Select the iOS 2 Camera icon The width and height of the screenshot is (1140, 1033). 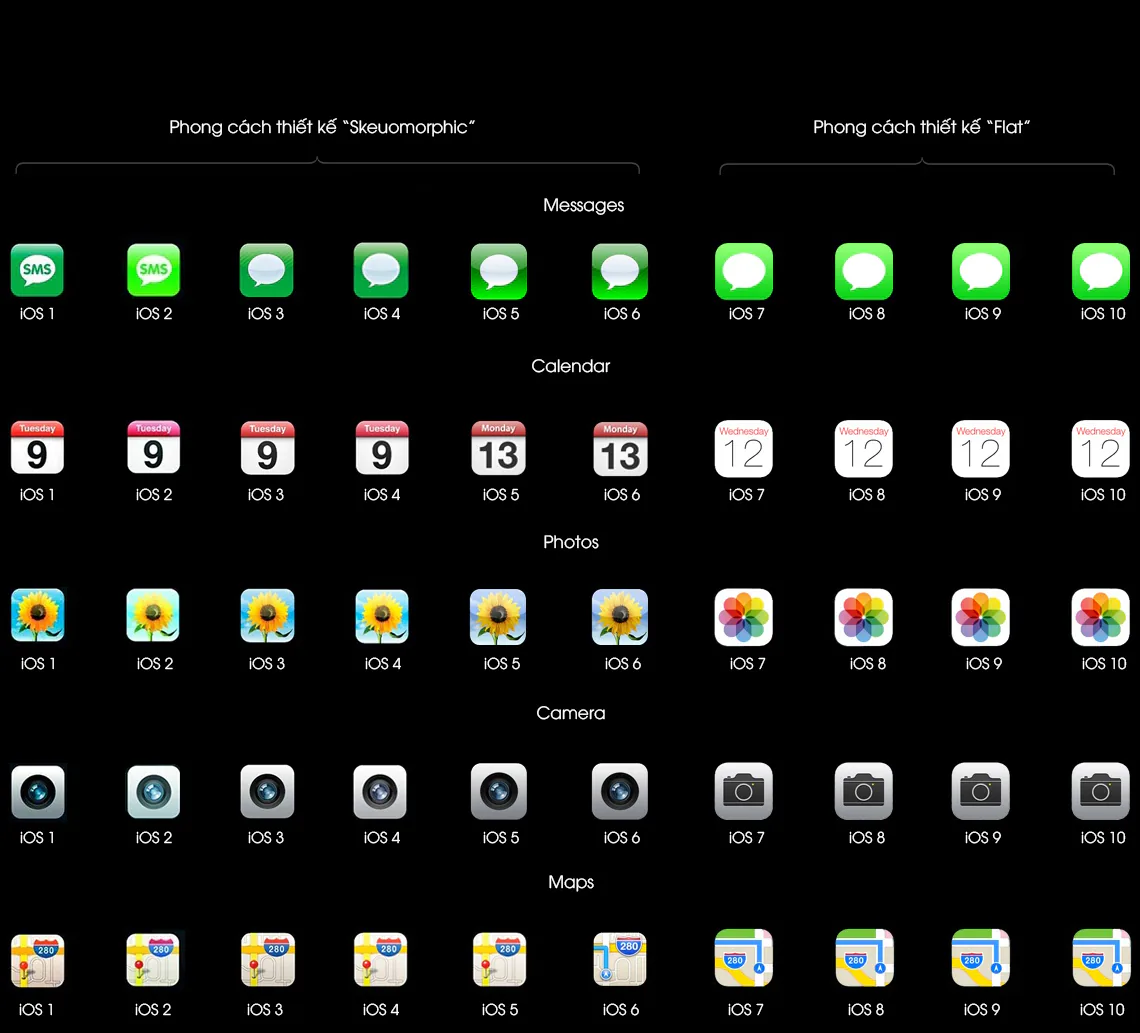click(153, 792)
